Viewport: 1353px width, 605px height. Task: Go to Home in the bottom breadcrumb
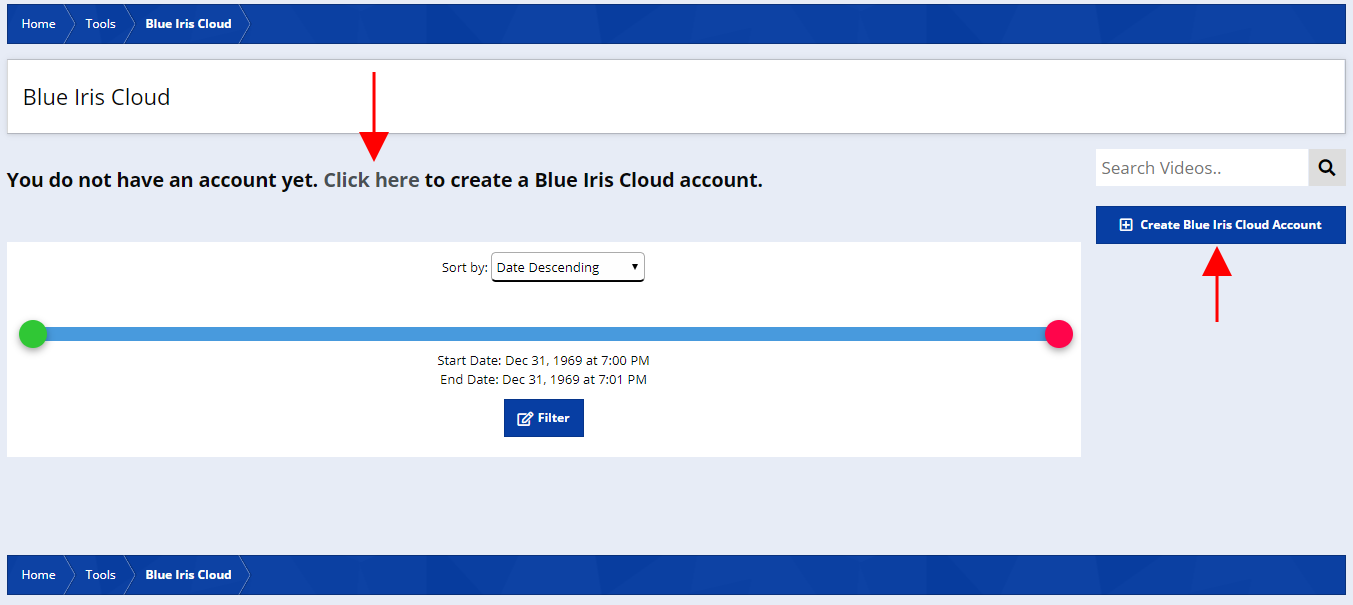coord(38,575)
